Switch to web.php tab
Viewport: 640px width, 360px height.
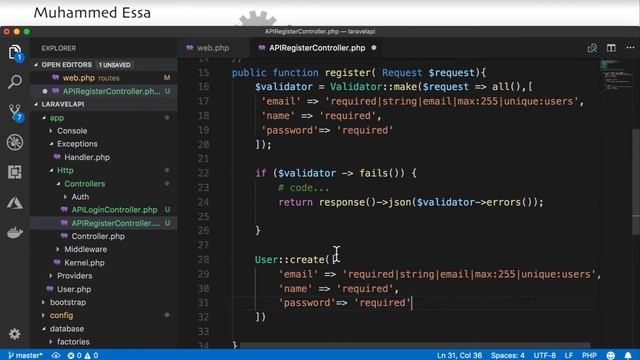[213, 48]
